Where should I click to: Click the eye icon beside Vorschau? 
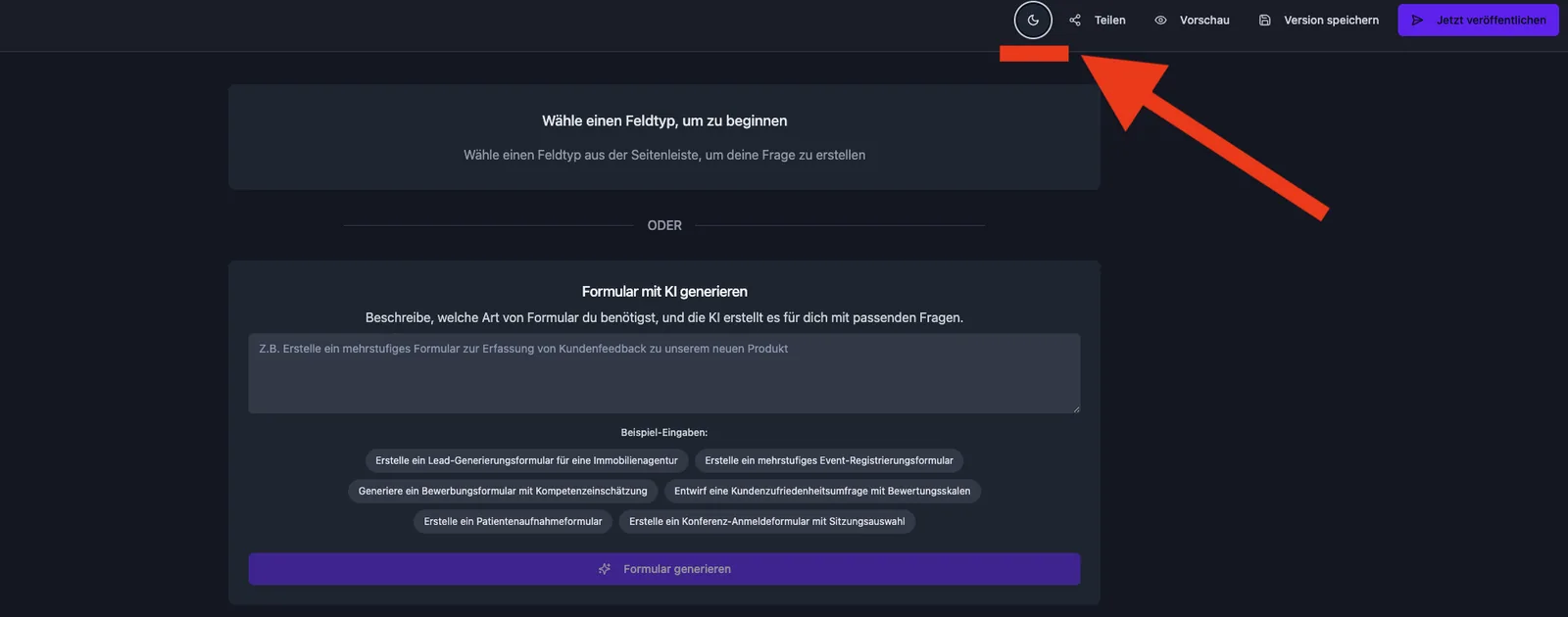[x=1160, y=20]
